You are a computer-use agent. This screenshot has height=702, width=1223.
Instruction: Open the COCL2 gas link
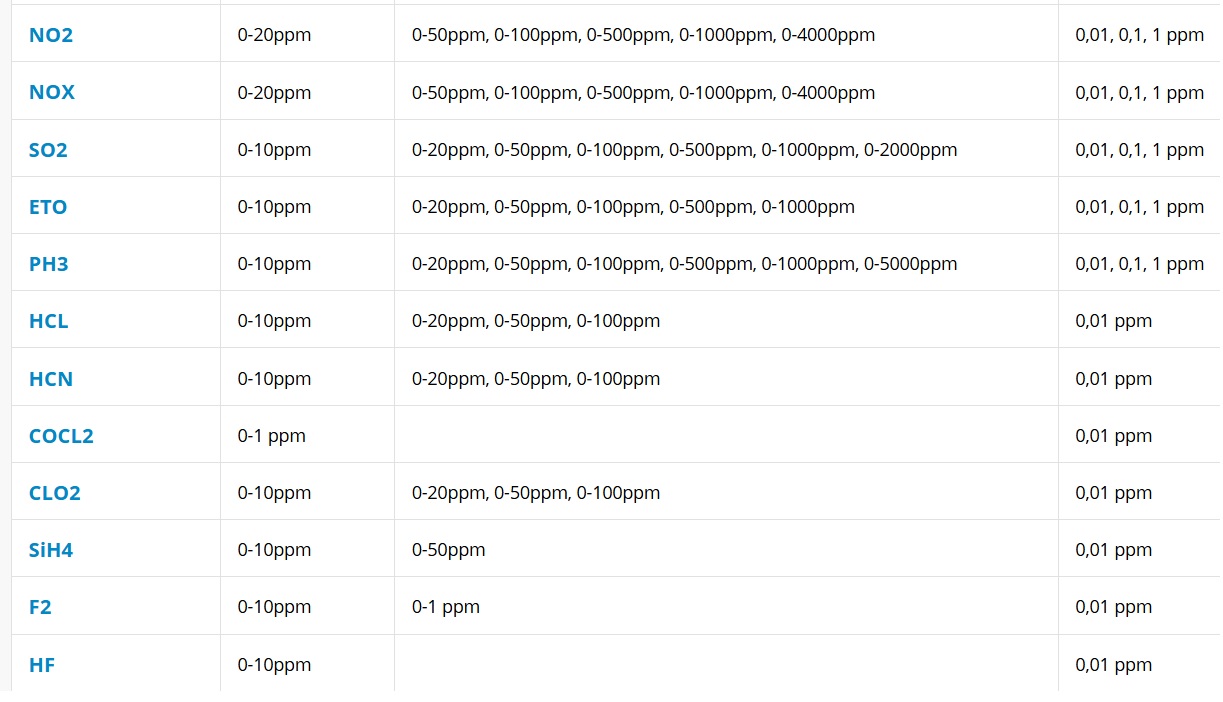[61, 436]
